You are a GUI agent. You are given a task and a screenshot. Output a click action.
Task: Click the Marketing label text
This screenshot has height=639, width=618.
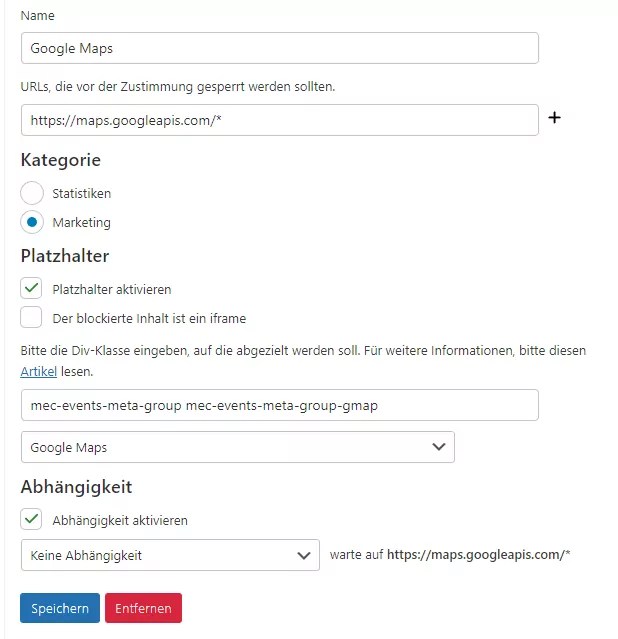82,223
